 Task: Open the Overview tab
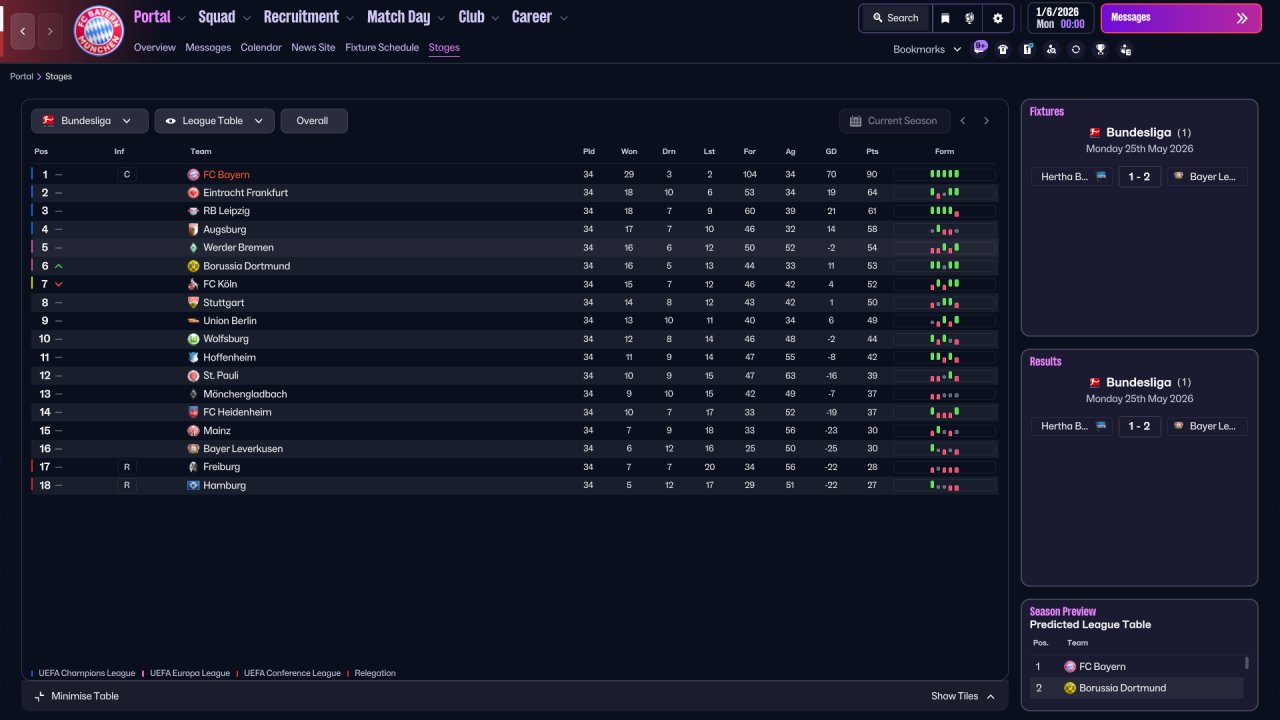(x=154, y=47)
